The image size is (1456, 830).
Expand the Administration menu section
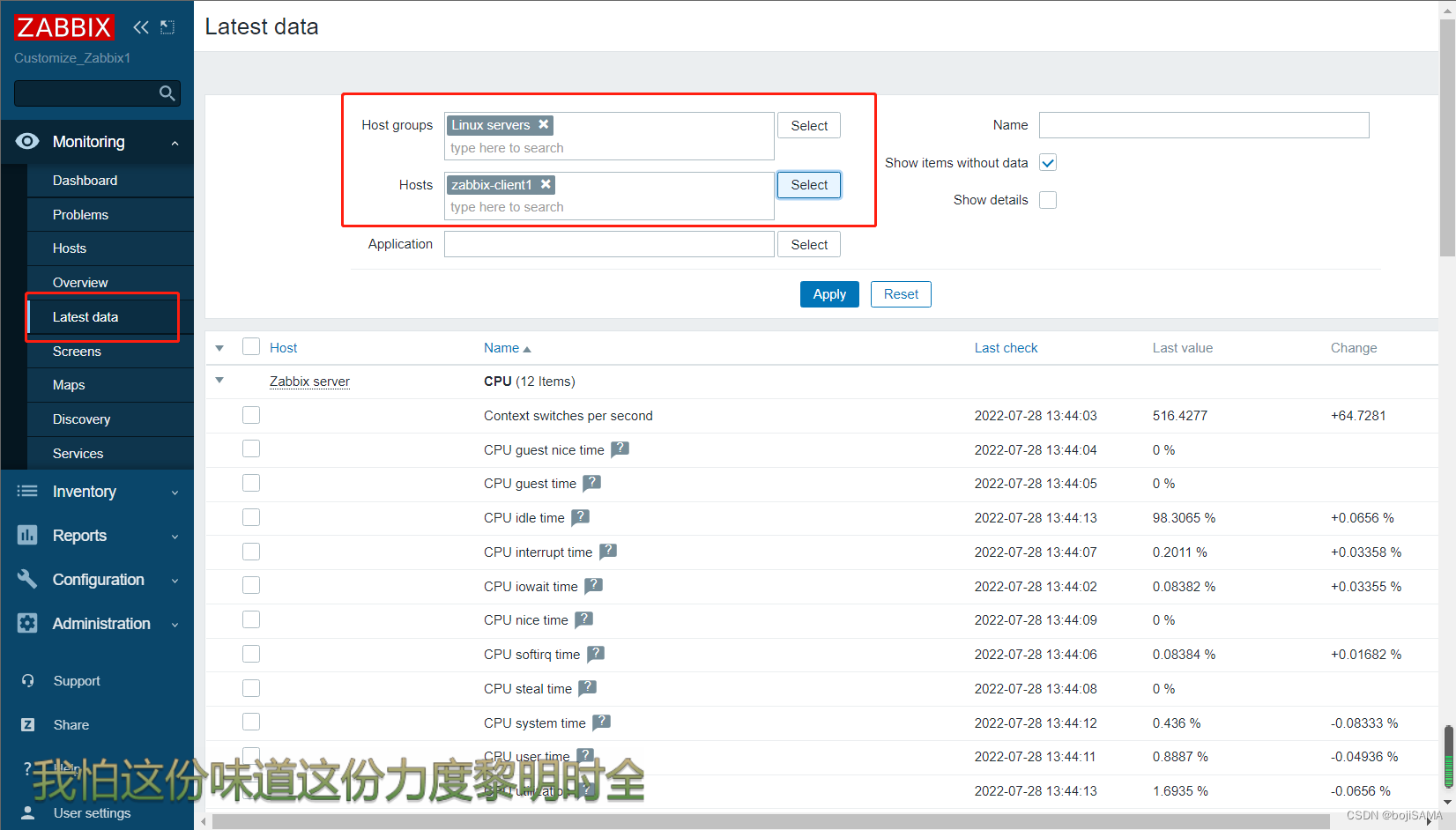175,625
